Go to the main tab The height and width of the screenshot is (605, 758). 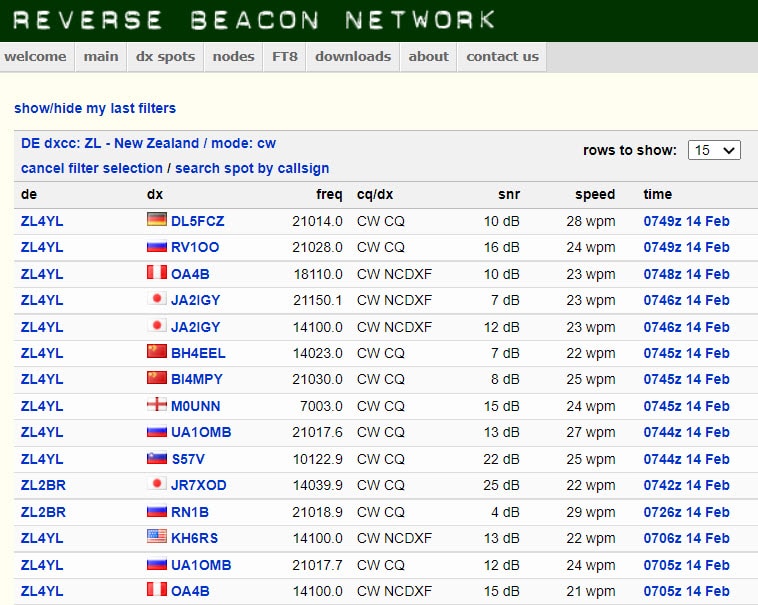101,57
